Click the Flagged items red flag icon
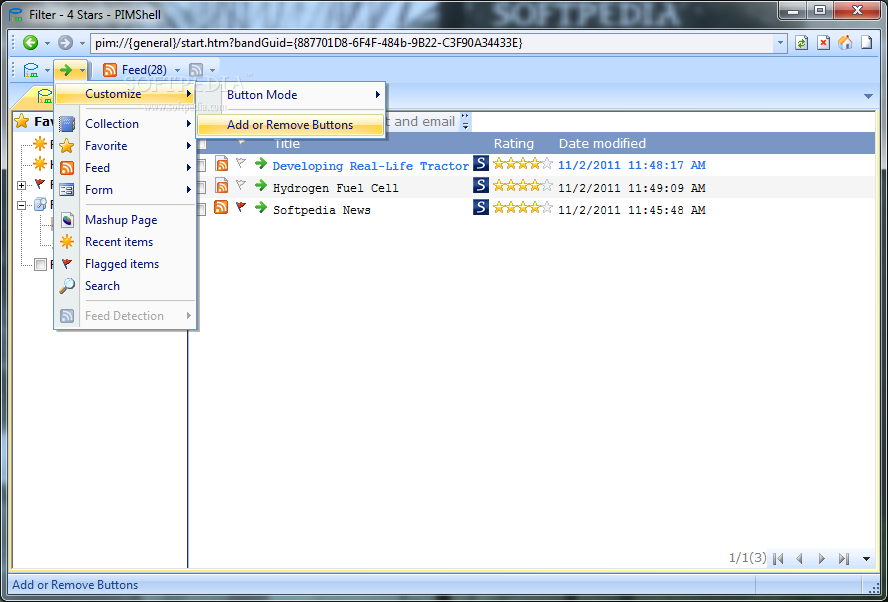Viewport: 888px width, 602px height. [x=67, y=264]
